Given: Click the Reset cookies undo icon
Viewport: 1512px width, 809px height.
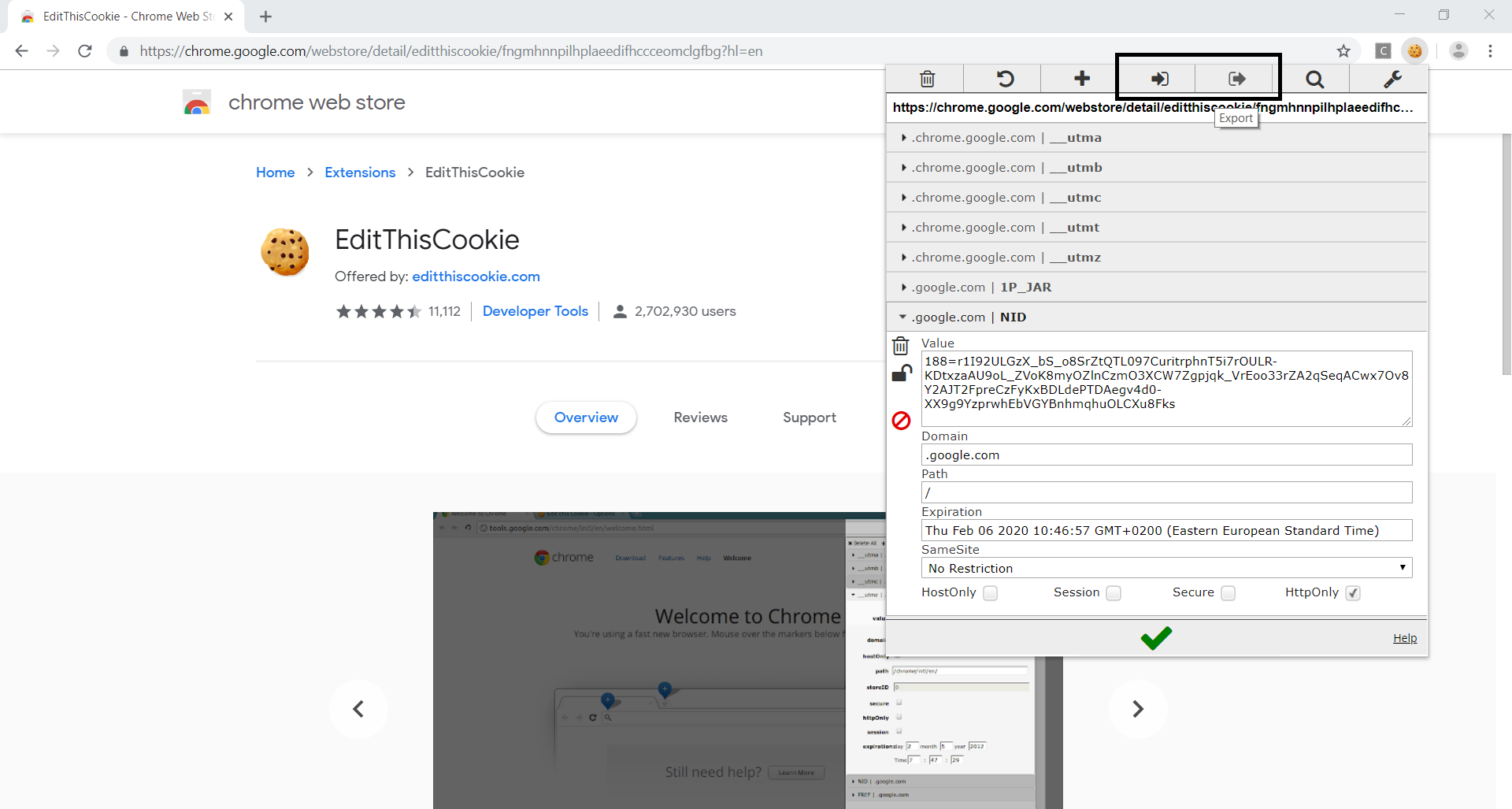Looking at the screenshot, I should click(x=1005, y=79).
